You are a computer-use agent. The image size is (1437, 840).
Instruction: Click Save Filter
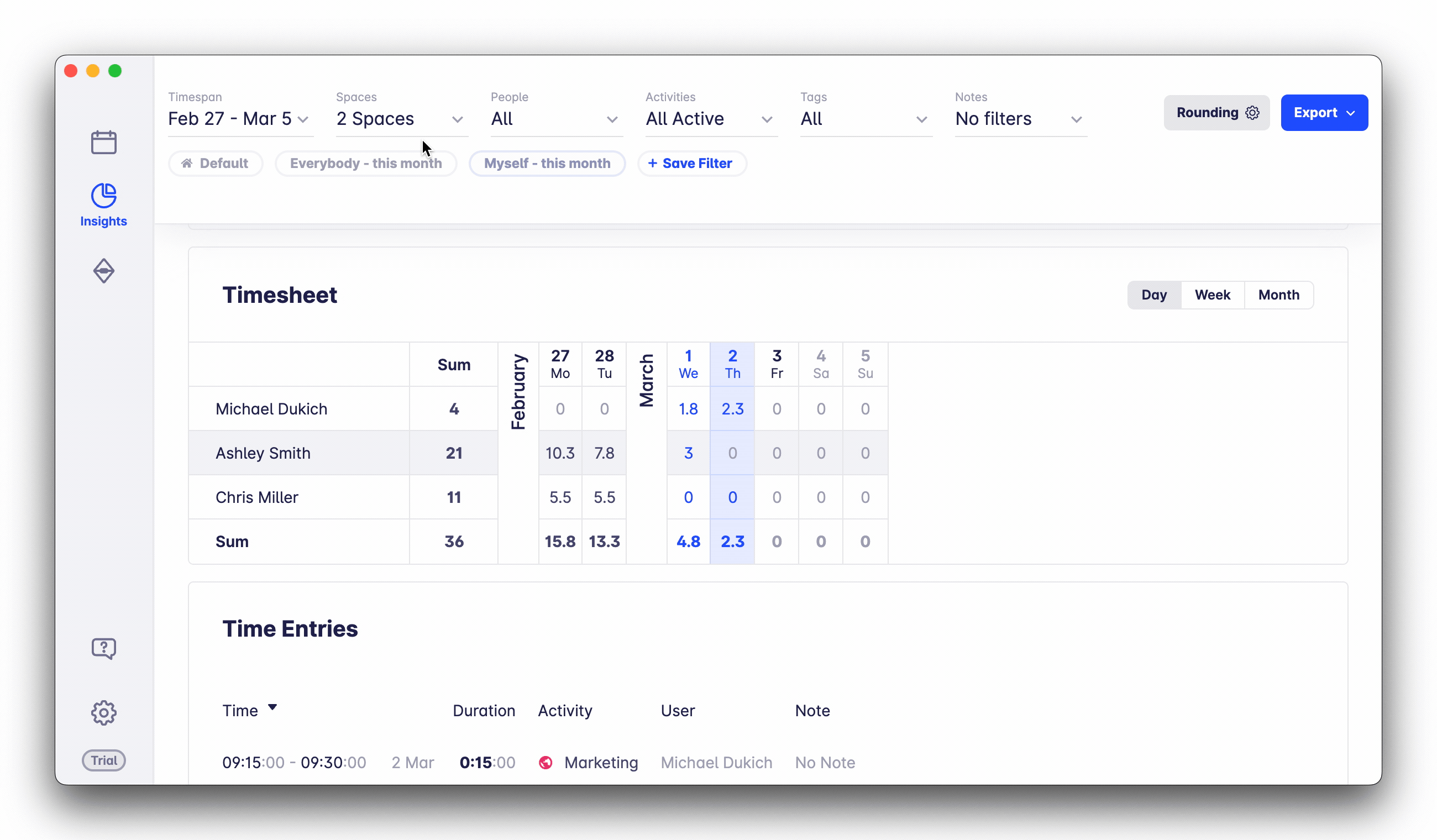click(x=691, y=164)
